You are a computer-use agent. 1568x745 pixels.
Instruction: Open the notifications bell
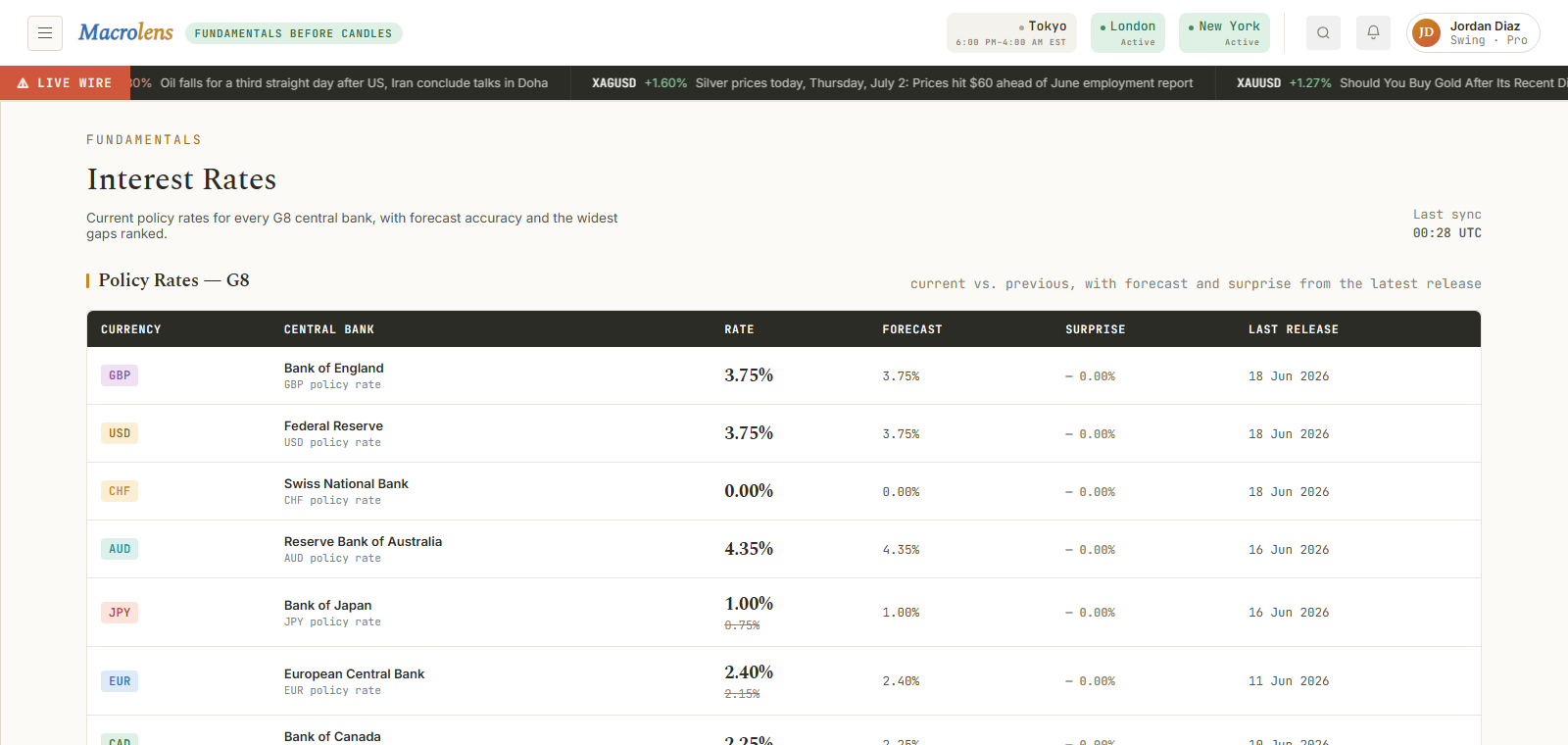(1373, 32)
